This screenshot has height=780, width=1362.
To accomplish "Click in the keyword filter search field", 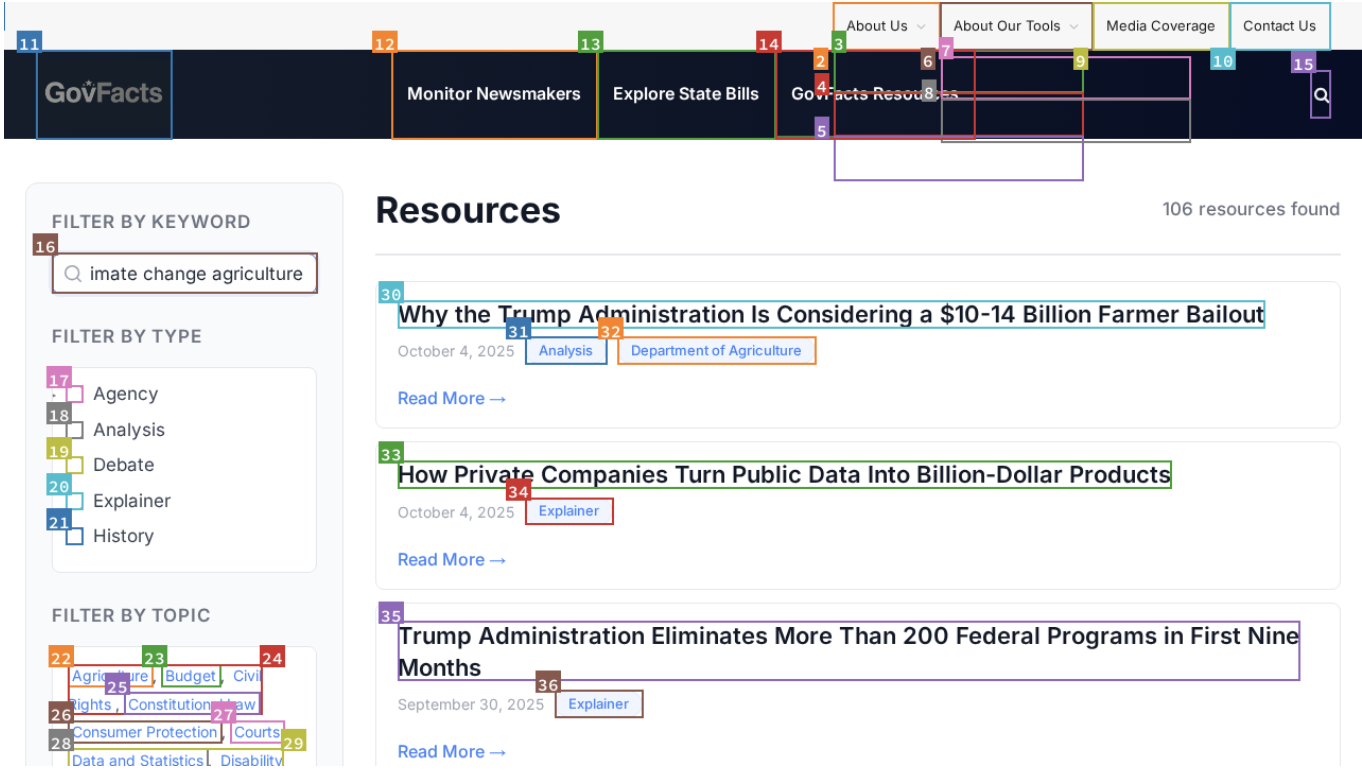I will click(x=195, y=274).
